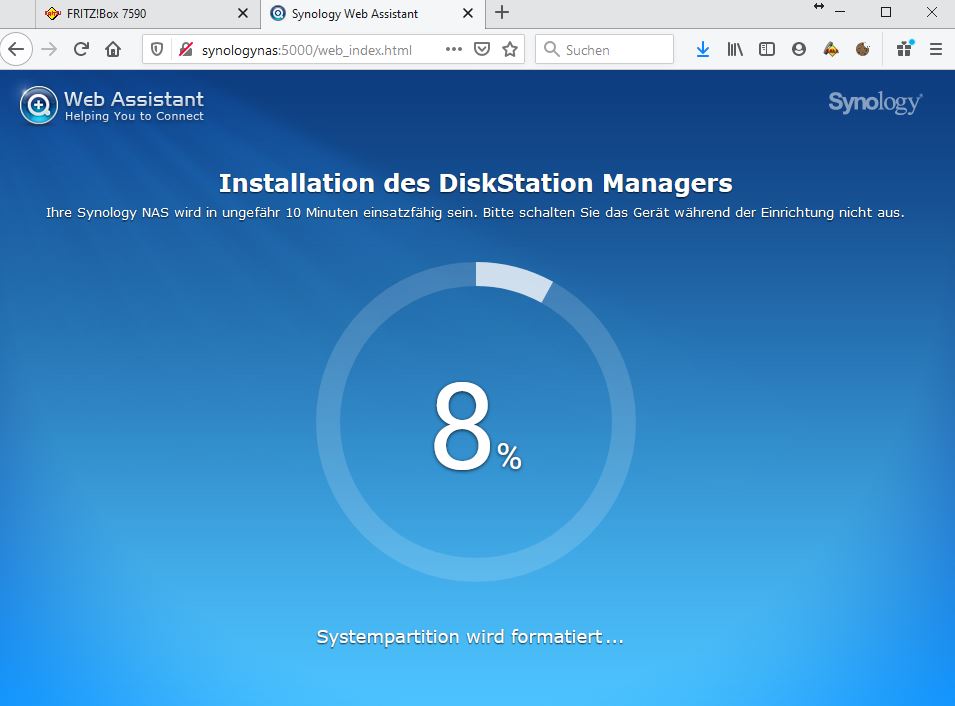Click the cookie extension icon
The height and width of the screenshot is (706, 955).
pos(862,49)
